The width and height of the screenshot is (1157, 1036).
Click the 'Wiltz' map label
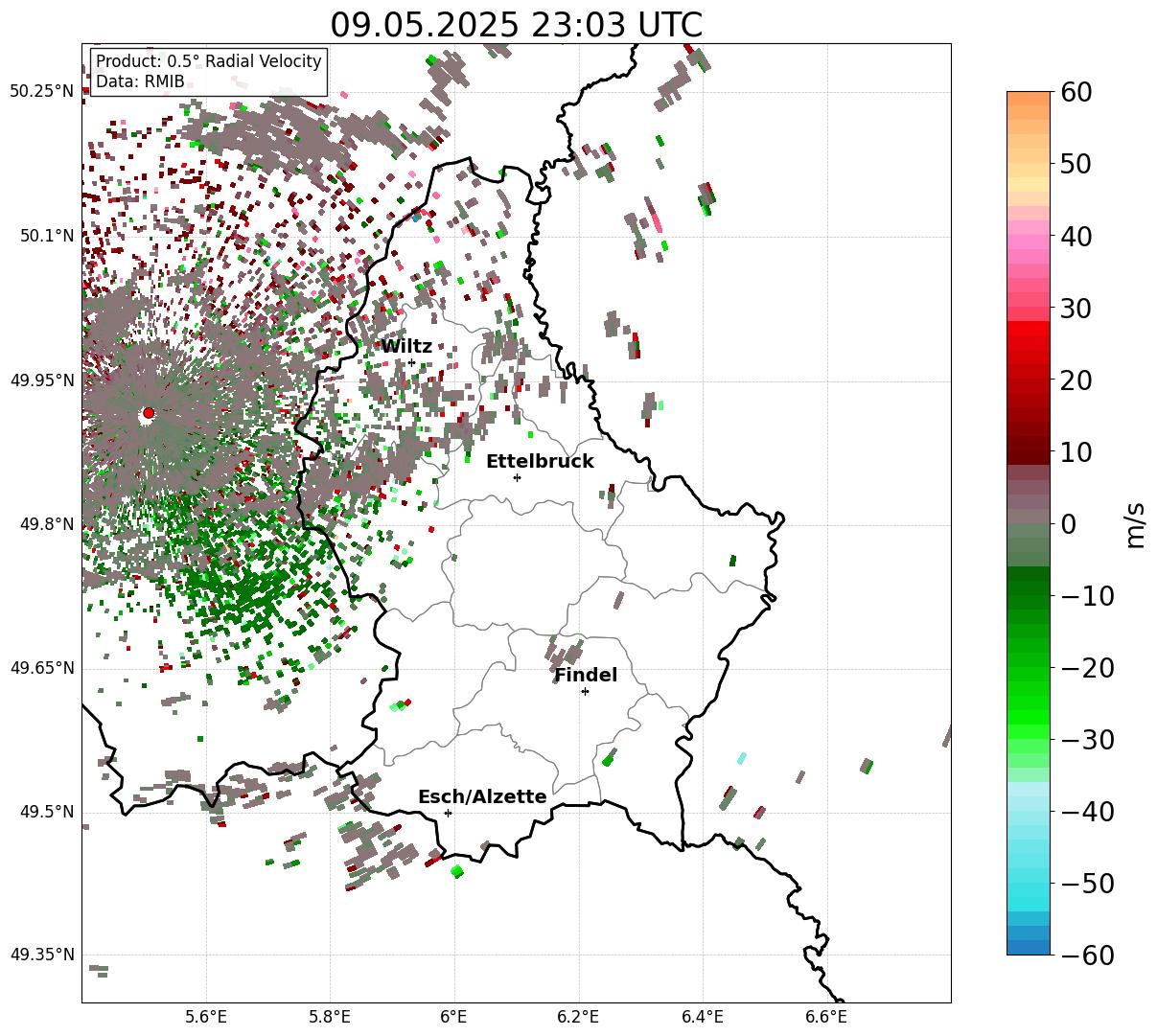click(x=406, y=347)
